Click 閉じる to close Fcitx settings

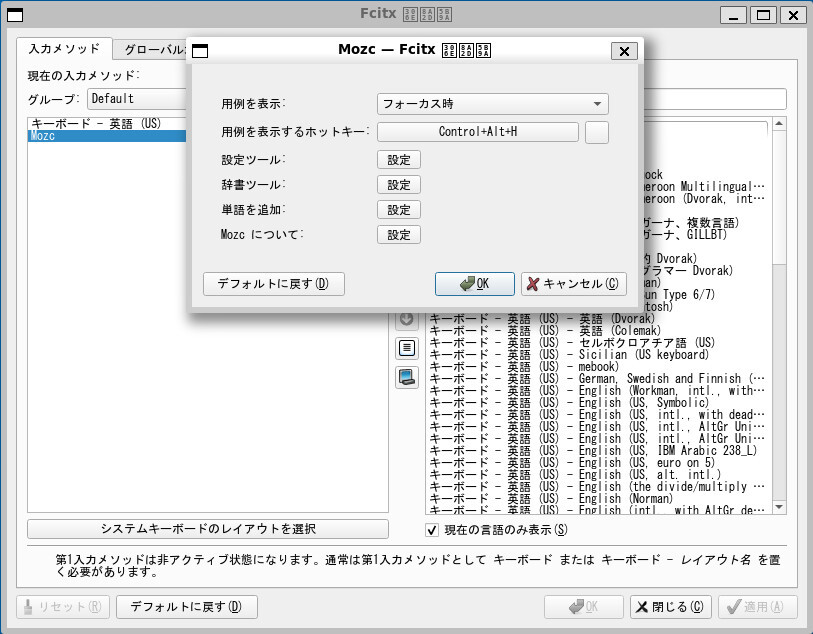tap(670, 607)
